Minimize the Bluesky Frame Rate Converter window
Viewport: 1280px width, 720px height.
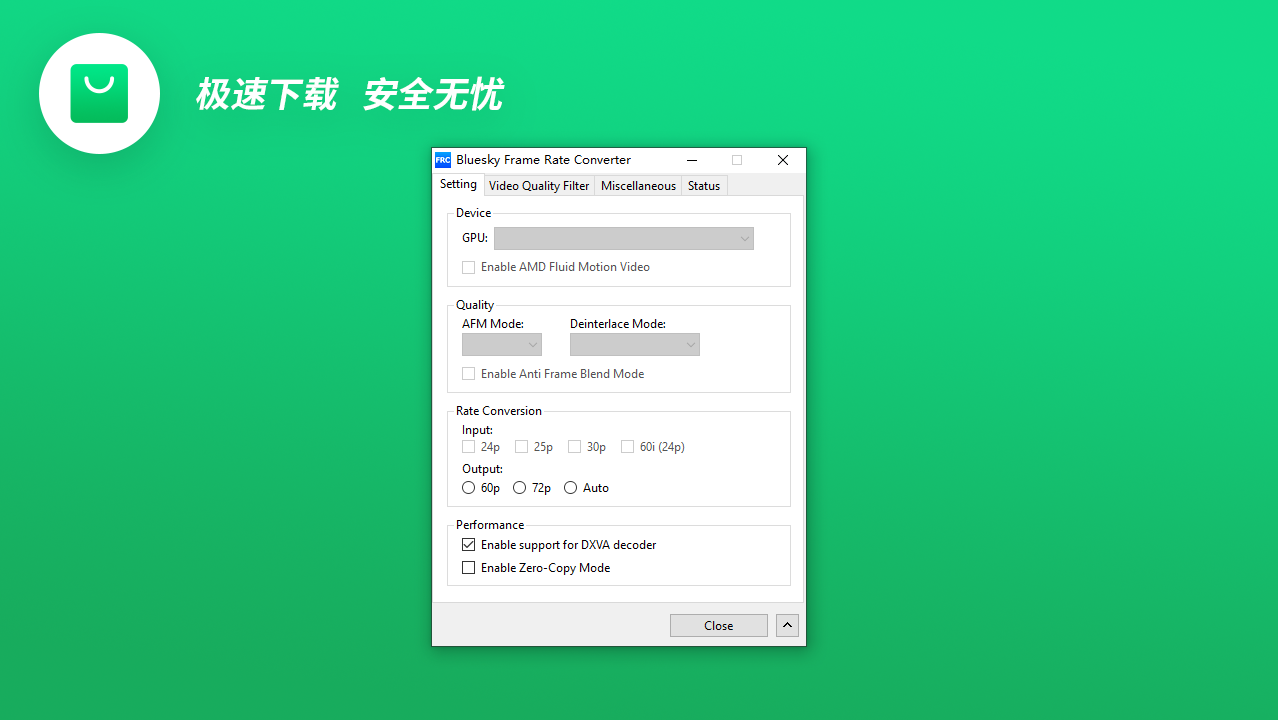click(x=692, y=160)
